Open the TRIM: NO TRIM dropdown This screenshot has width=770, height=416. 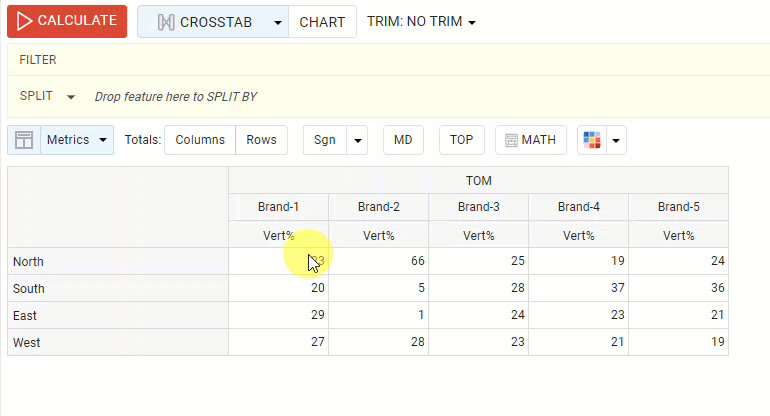421,22
